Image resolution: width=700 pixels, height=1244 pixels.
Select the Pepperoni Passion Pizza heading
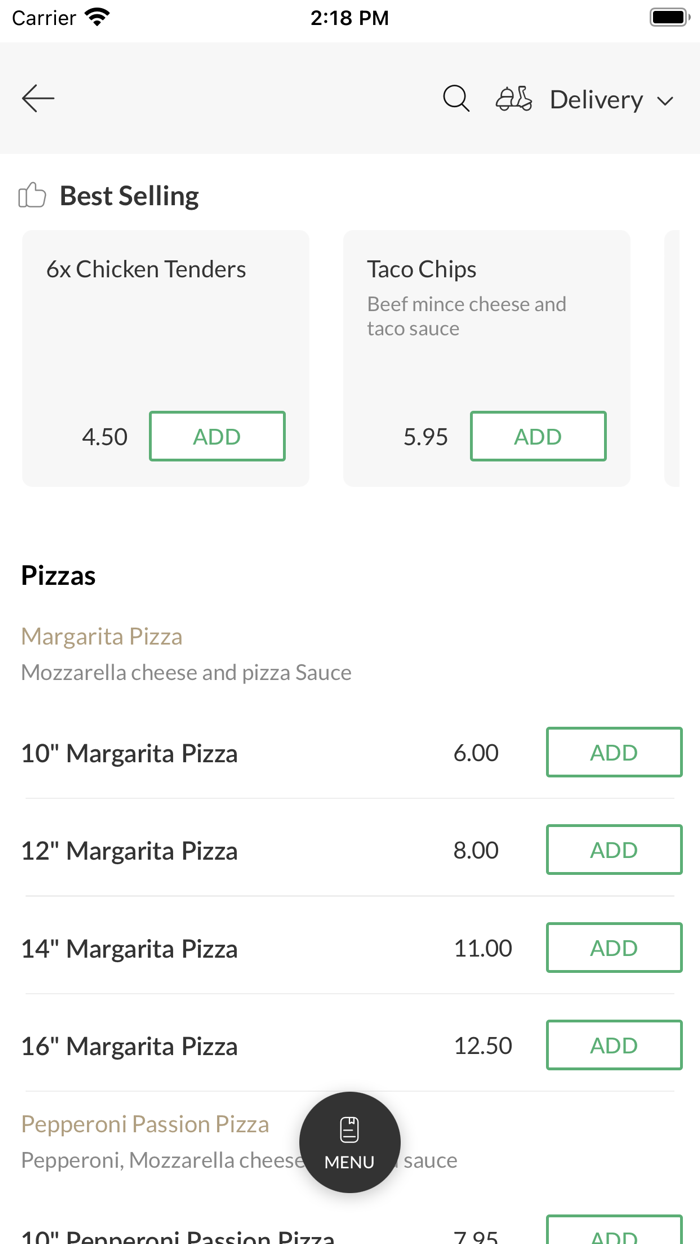[145, 1124]
